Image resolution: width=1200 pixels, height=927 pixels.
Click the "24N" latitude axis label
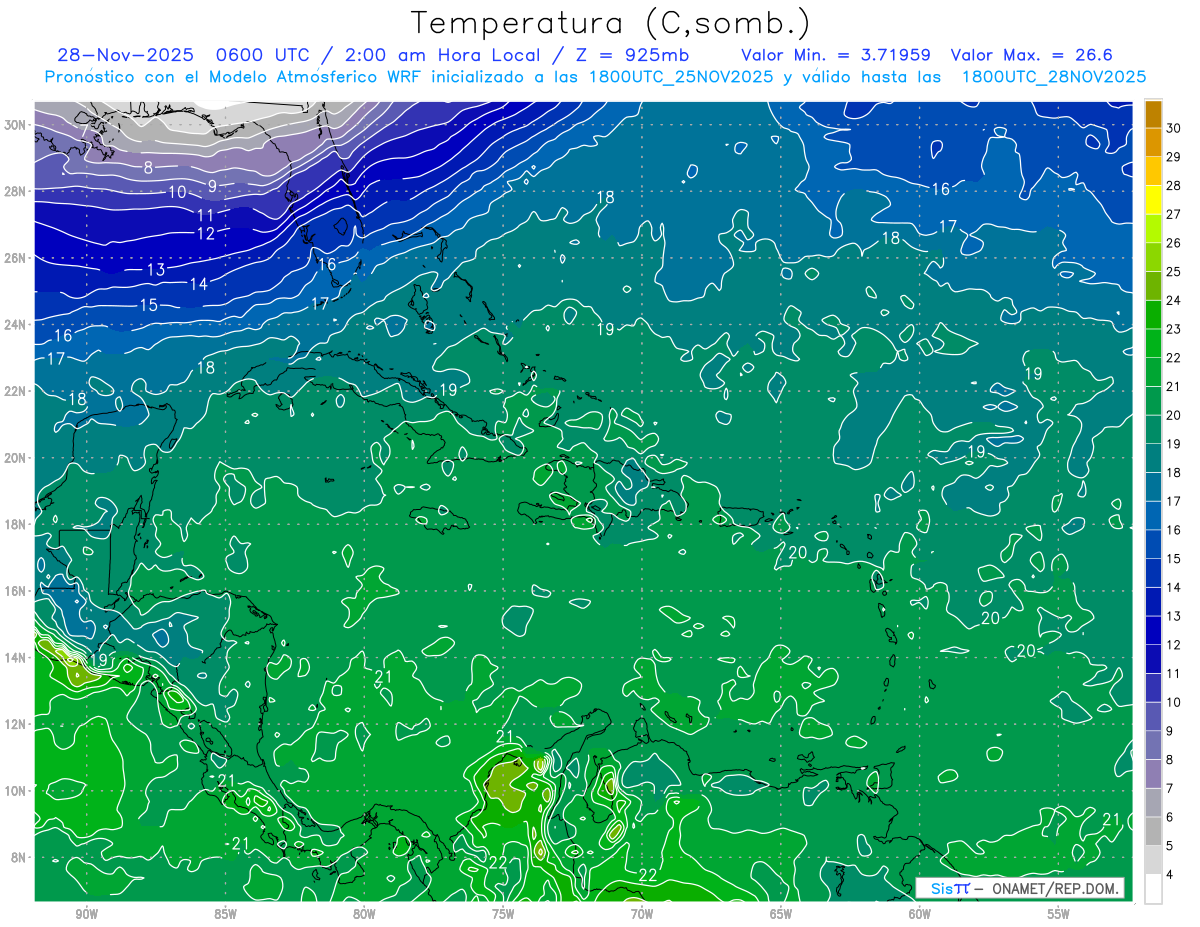coord(16,324)
